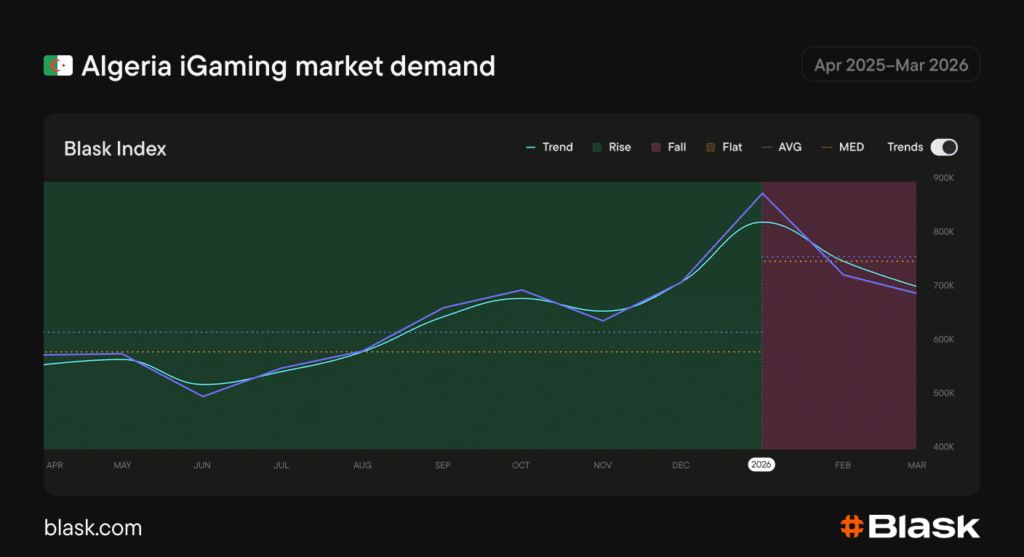Select the JUN label on the x-axis
1024x557 pixels.
point(202,466)
